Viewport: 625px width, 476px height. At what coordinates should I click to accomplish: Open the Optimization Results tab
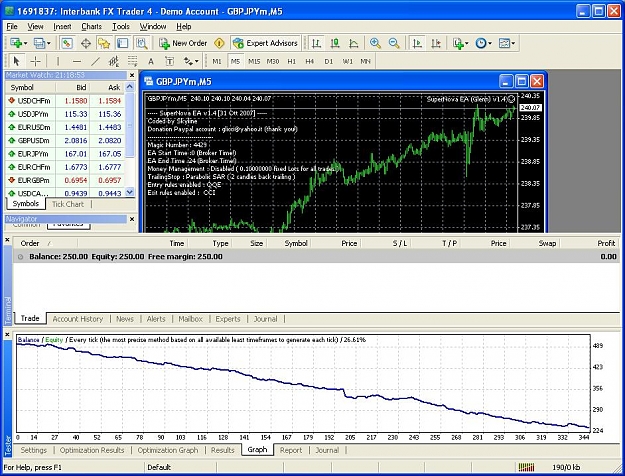[92, 450]
